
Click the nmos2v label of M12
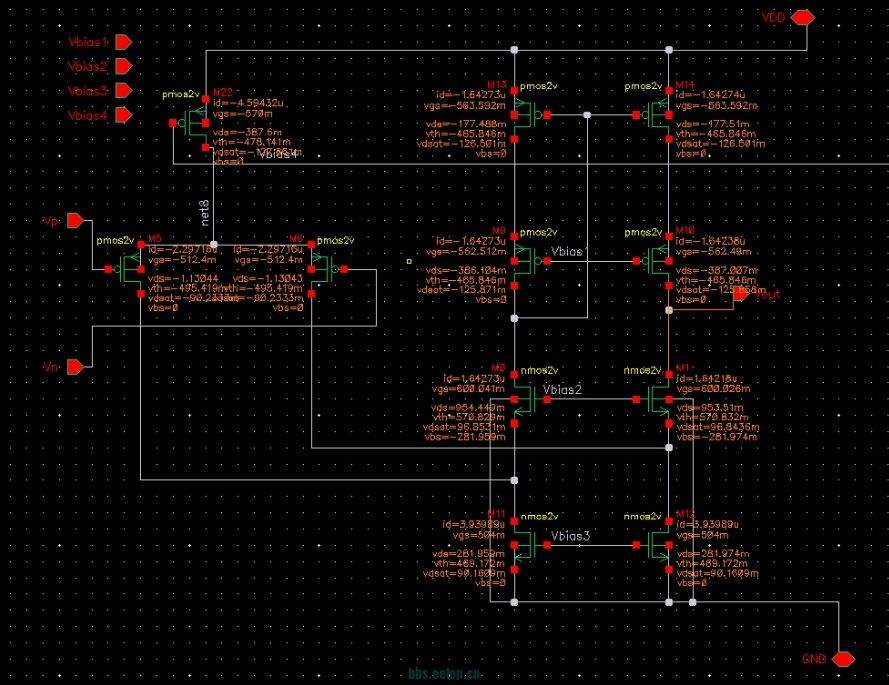pyautogui.click(x=642, y=517)
